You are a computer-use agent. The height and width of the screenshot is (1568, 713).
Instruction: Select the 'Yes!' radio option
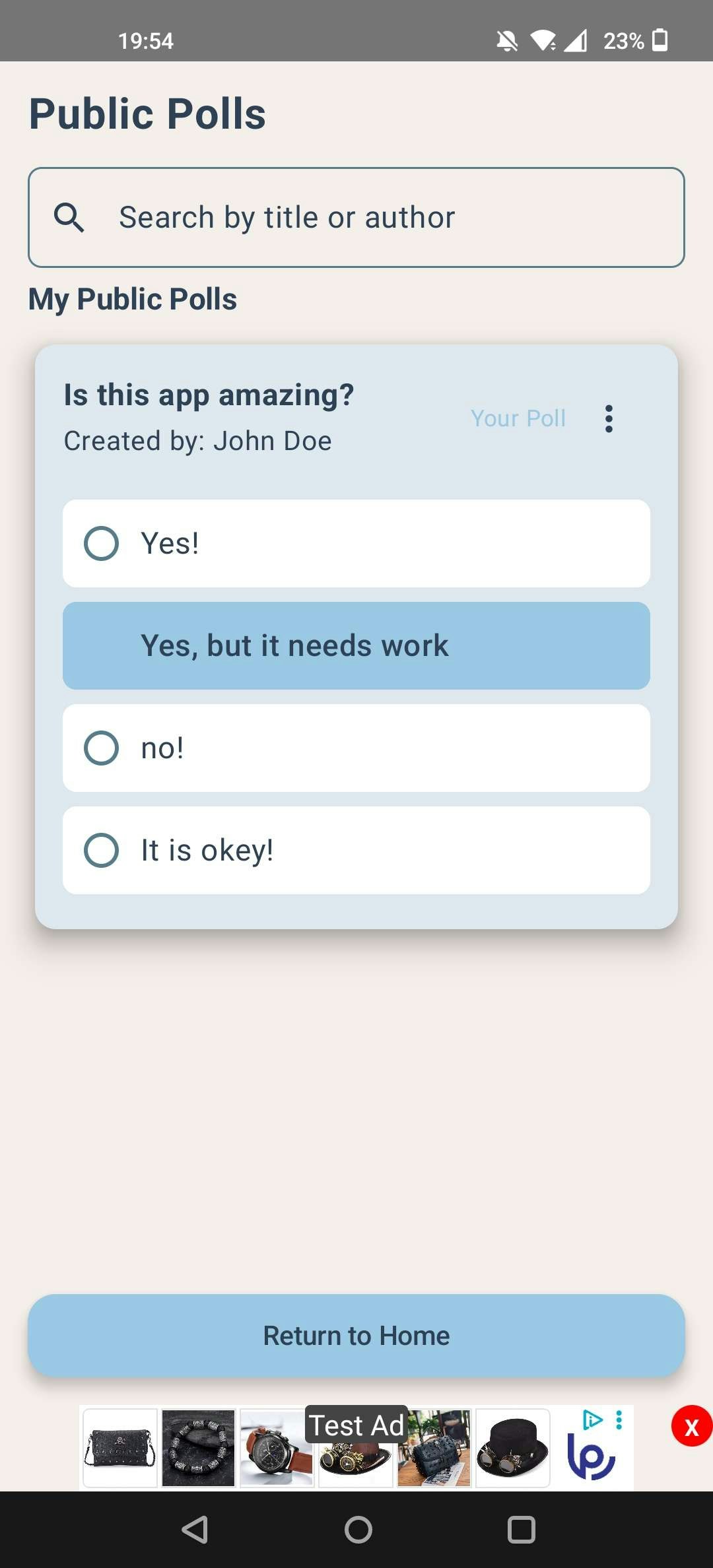(x=356, y=543)
